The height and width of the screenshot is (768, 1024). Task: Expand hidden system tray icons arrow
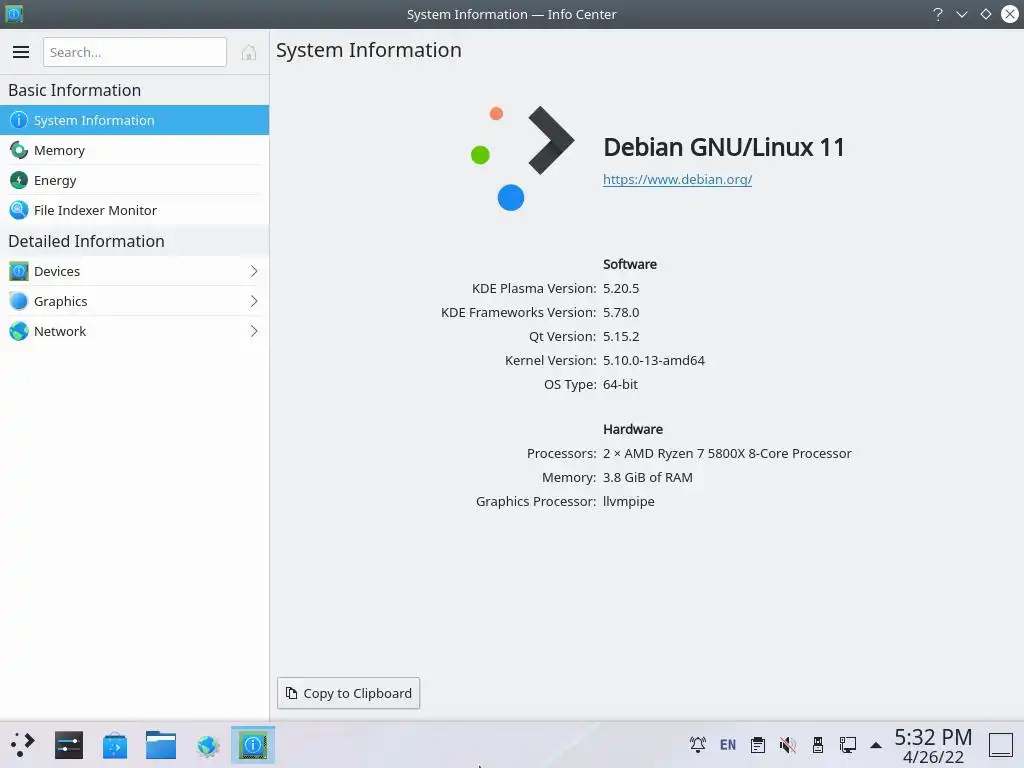(x=876, y=745)
